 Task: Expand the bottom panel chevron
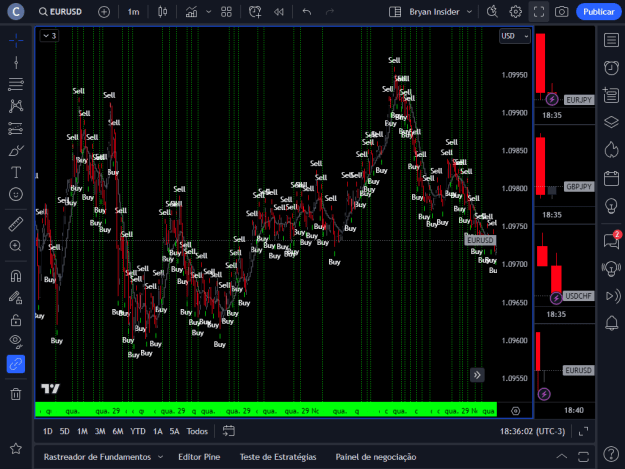coord(562,457)
